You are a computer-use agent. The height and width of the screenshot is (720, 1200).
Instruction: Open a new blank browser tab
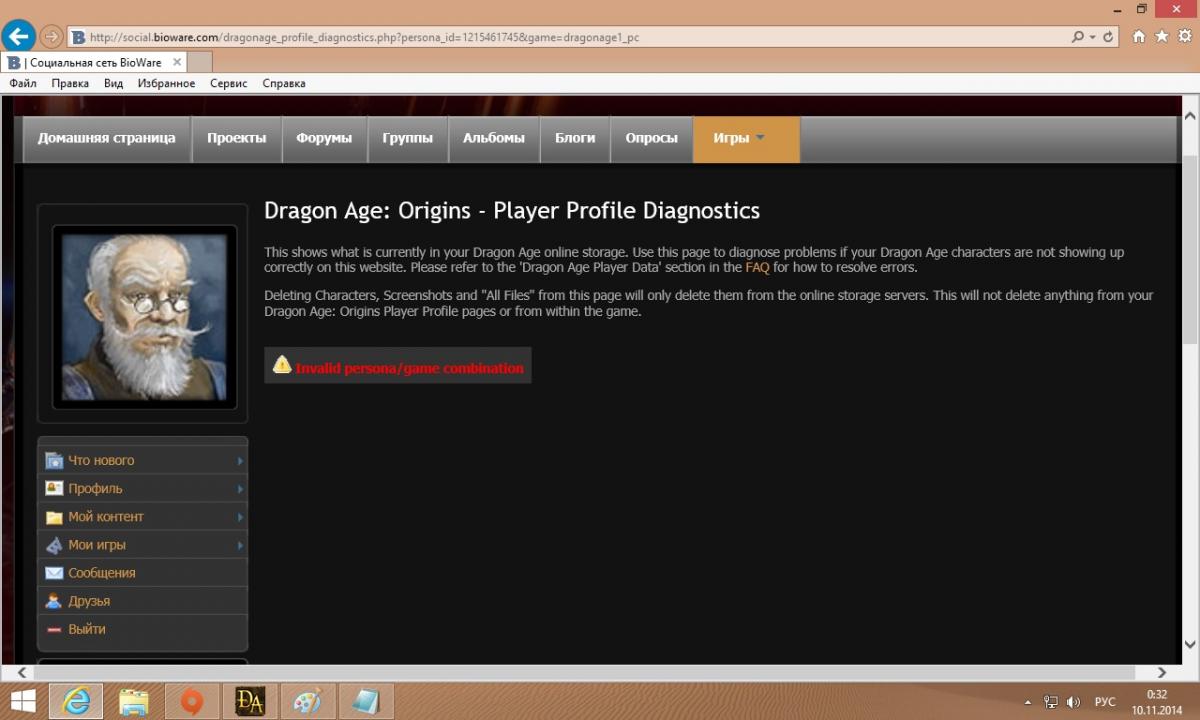[x=199, y=62]
